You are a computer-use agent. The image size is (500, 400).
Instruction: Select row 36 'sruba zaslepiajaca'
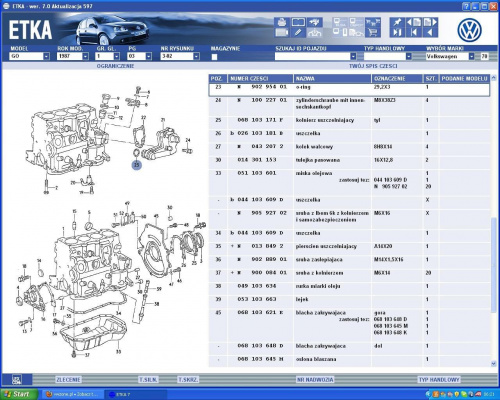pos(349,259)
